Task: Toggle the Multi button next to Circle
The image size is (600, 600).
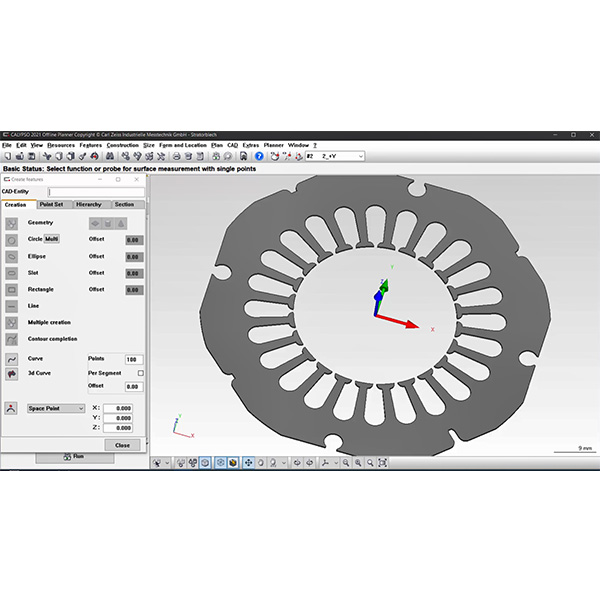Action: (x=52, y=240)
